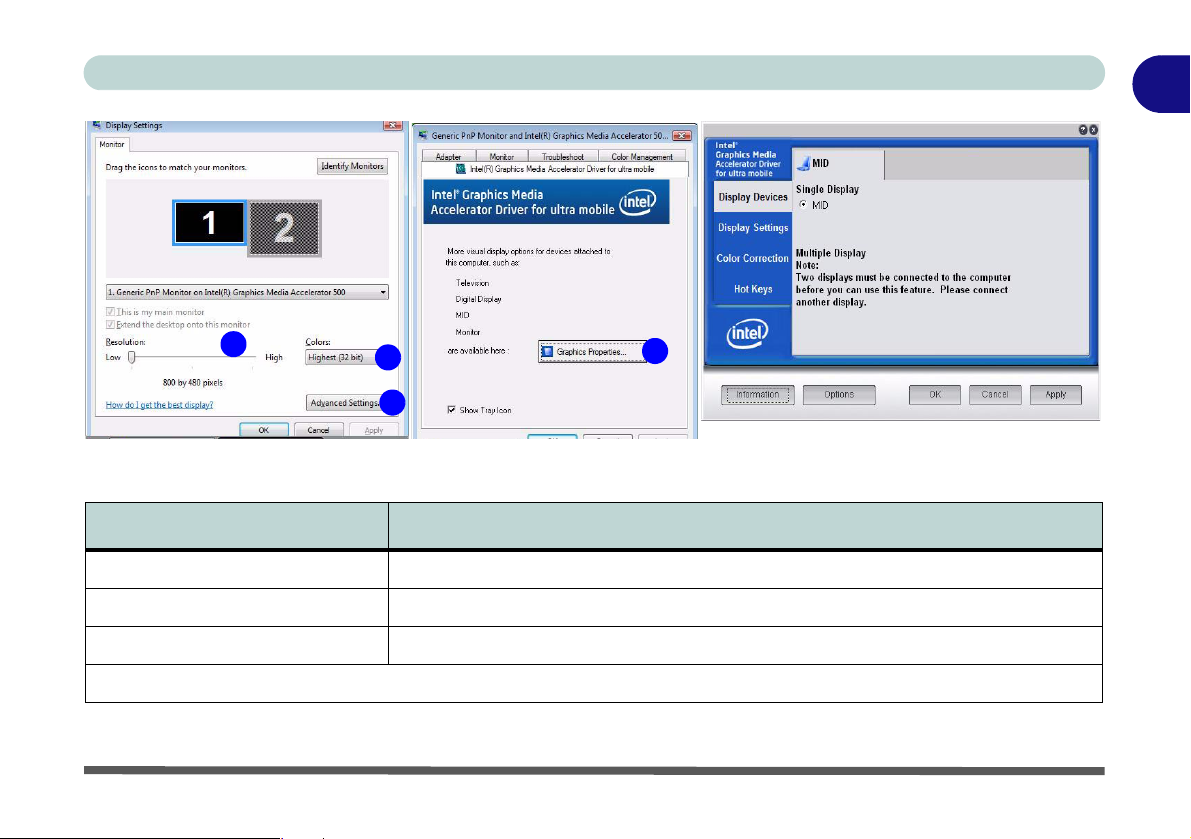Screen dimensions: 1191x839
Task: Click the Identify Monitors button
Action: tap(352, 166)
